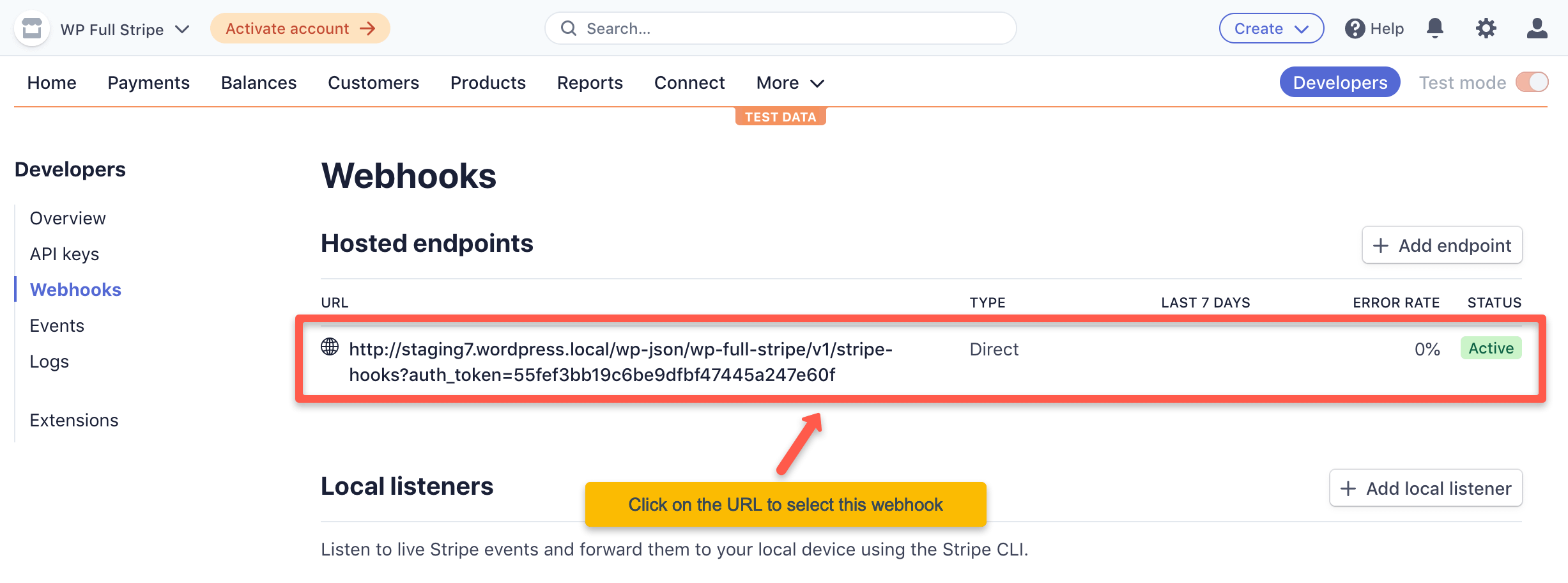
Task: Open the Events section in Developers sidebar
Action: point(57,325)
